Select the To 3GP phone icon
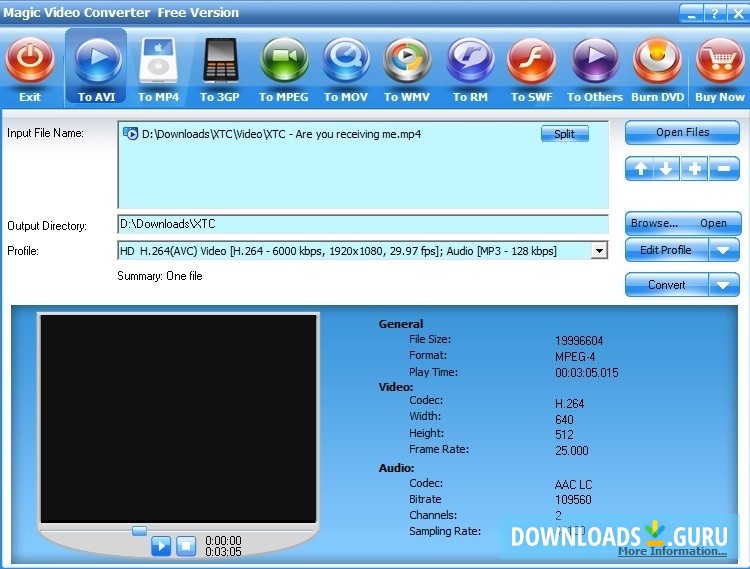This screenshot has width=750, height=569. [220, 61]
